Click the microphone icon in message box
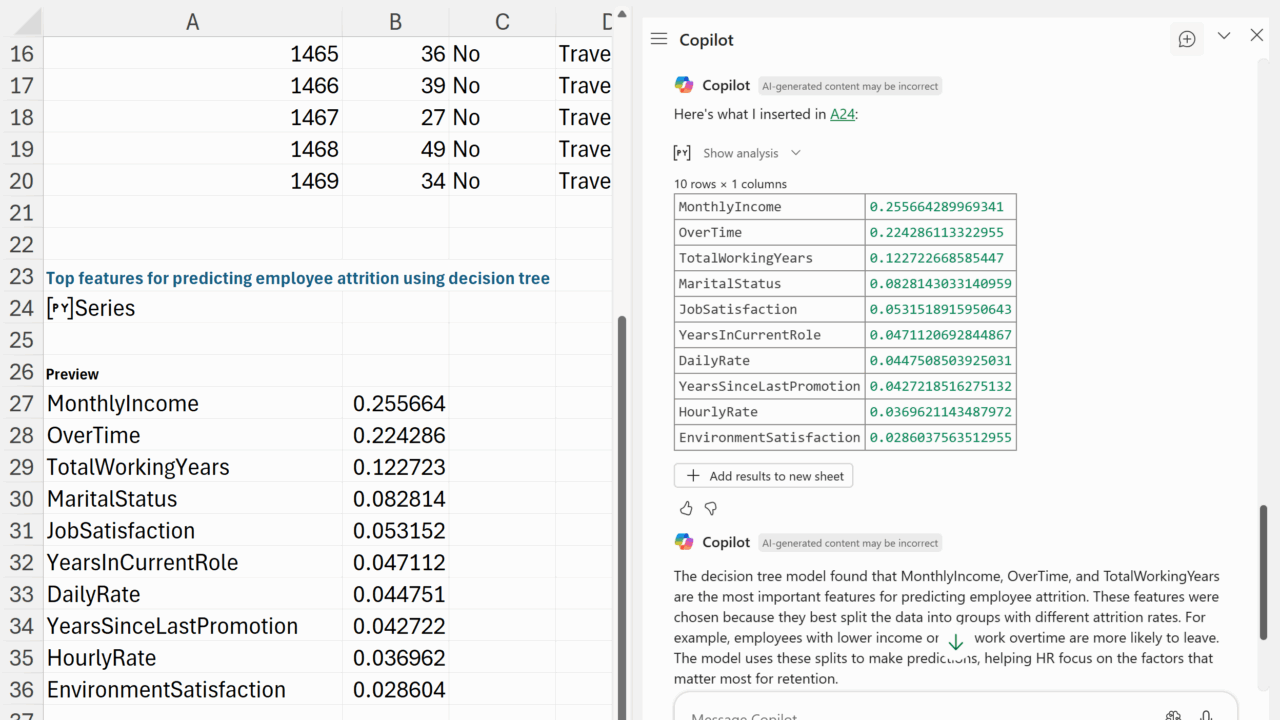The width and height of the screenshot is (1280, 720). pos(1206,714)
